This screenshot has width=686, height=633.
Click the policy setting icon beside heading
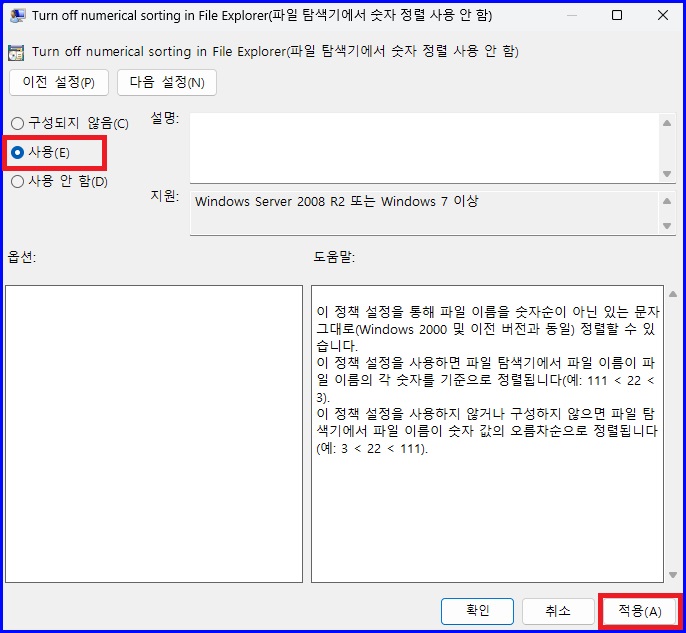click(16, 52)
